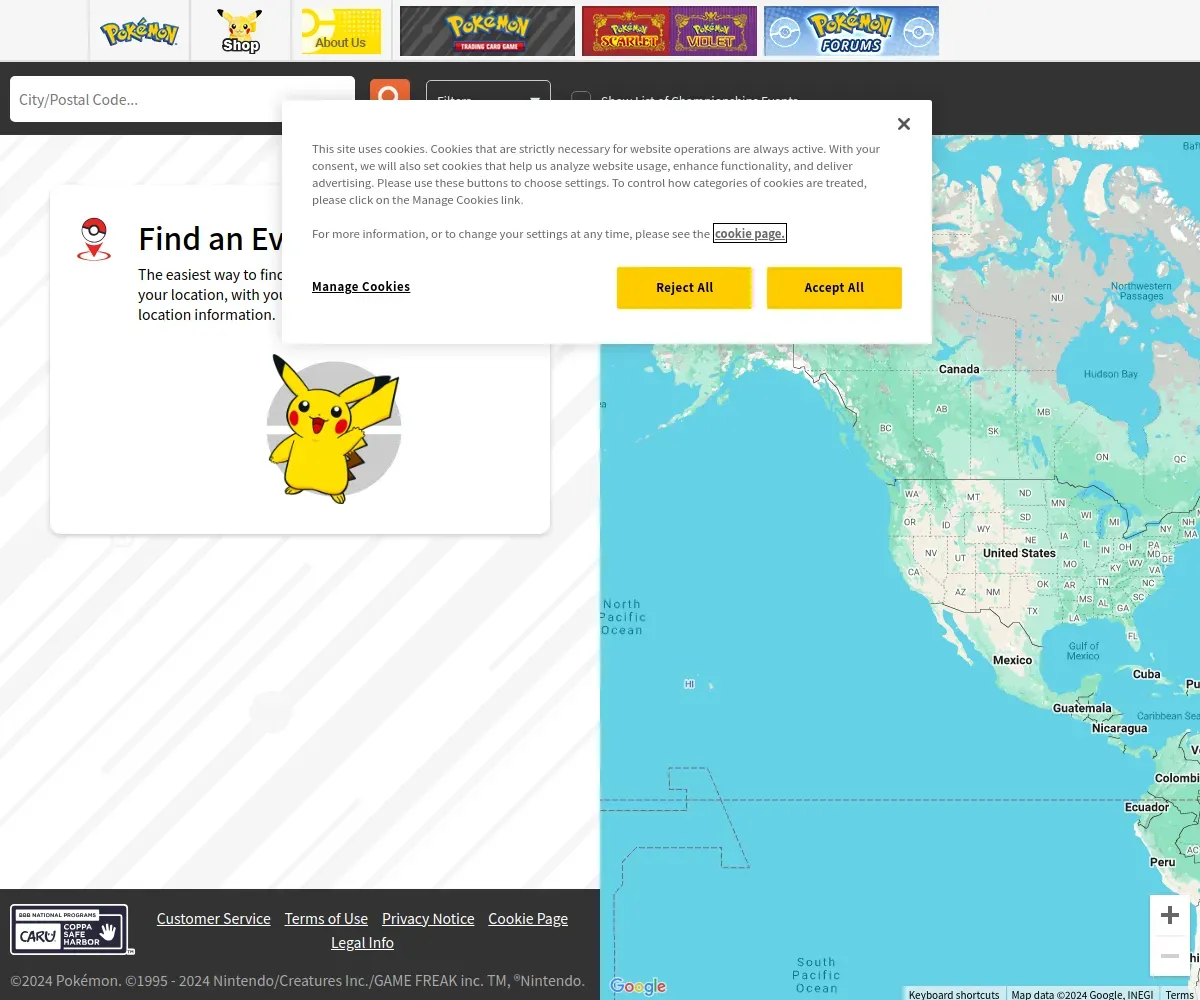Screen dimensions: 1200x1000
Task: Open Manage Cookies settings
Action: 361,287
